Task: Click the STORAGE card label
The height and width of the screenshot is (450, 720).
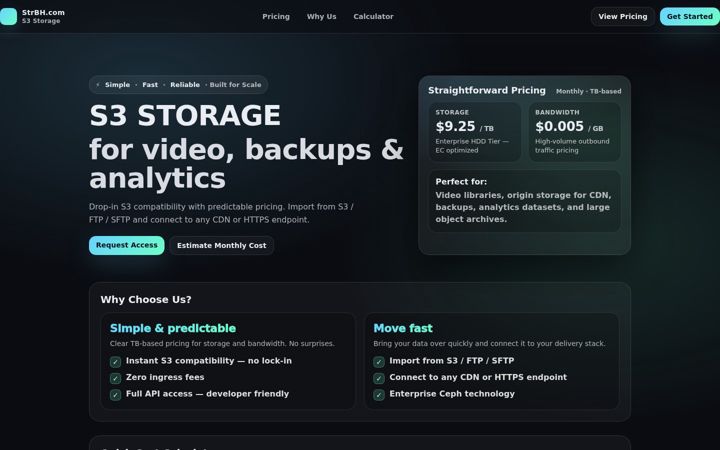Action: tap(452, 112)
